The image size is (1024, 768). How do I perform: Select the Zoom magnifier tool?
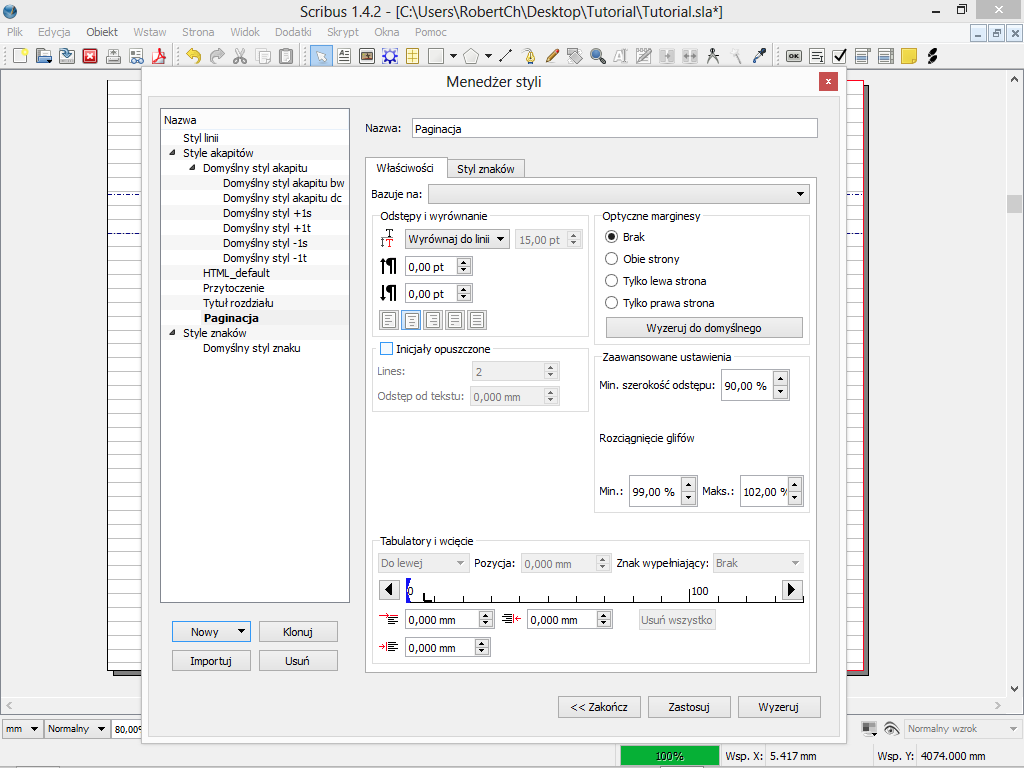tap(598, 56)
